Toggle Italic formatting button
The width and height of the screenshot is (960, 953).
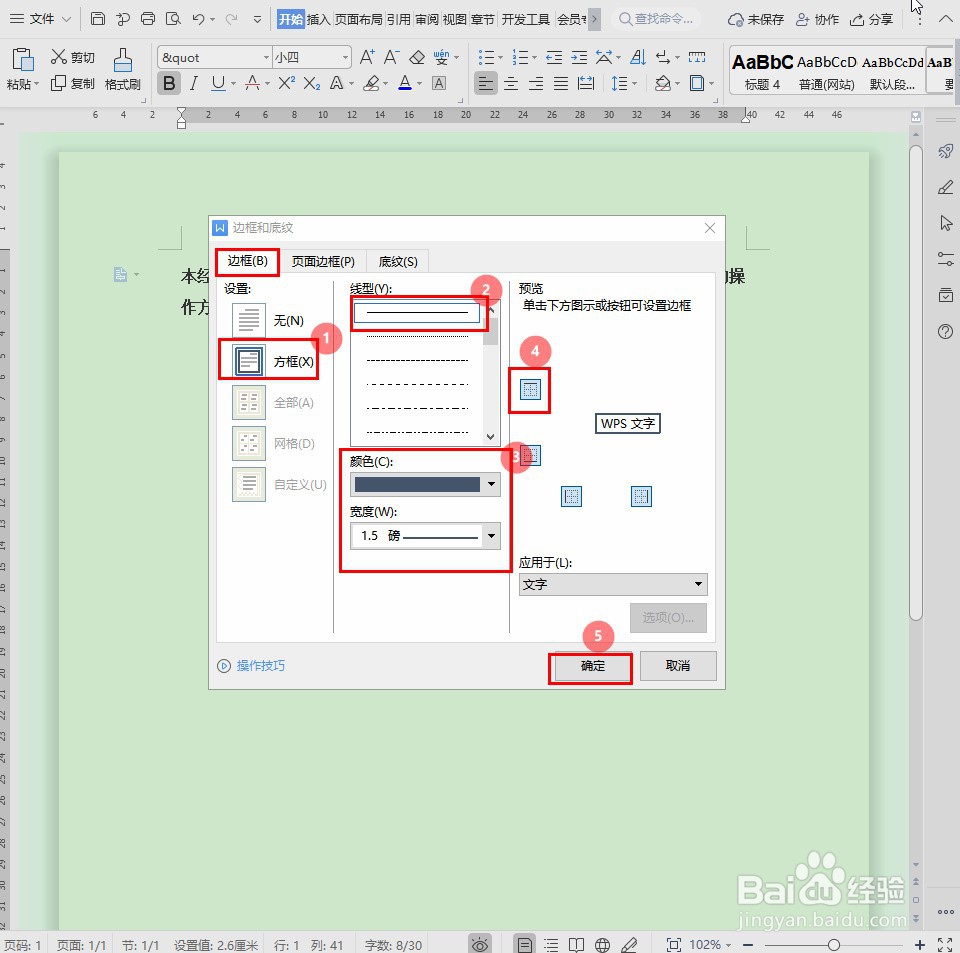click(194, 83)
